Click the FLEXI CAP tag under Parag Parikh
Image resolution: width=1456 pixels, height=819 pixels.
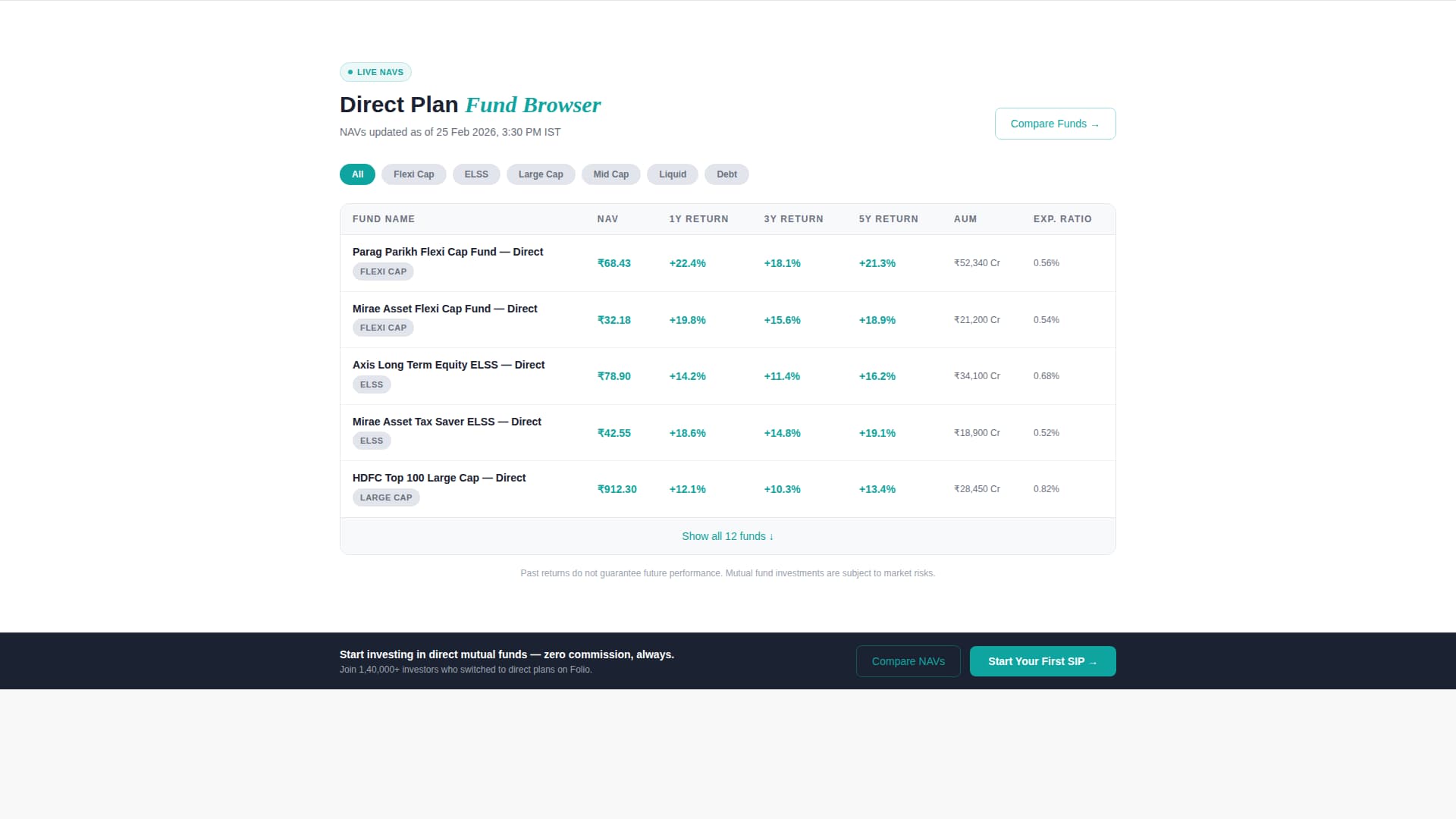point(383,271)
